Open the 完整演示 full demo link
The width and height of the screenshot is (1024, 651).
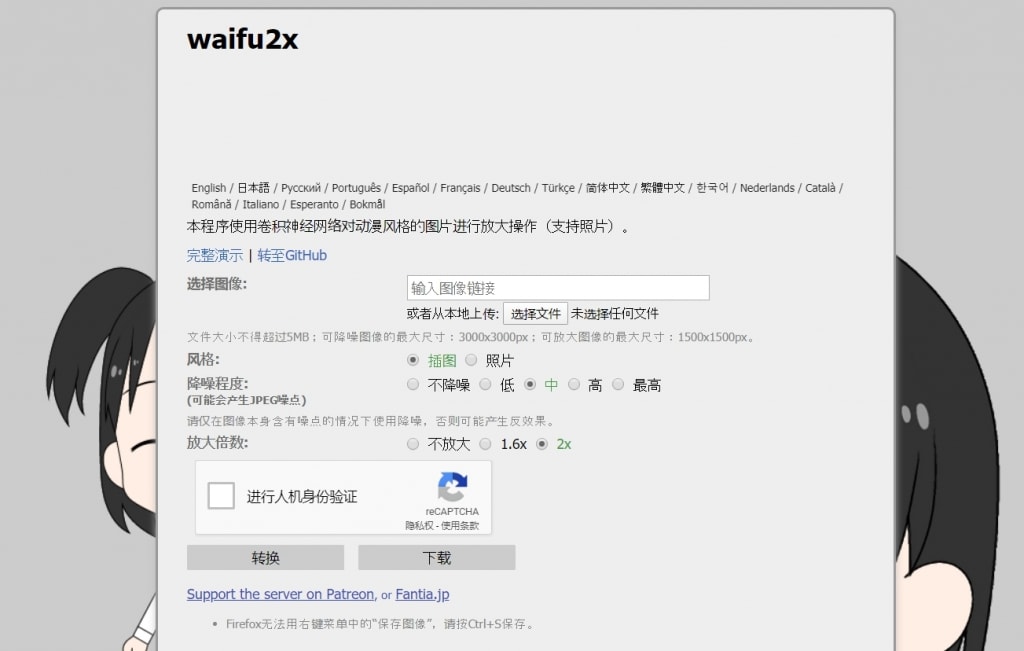215,255
